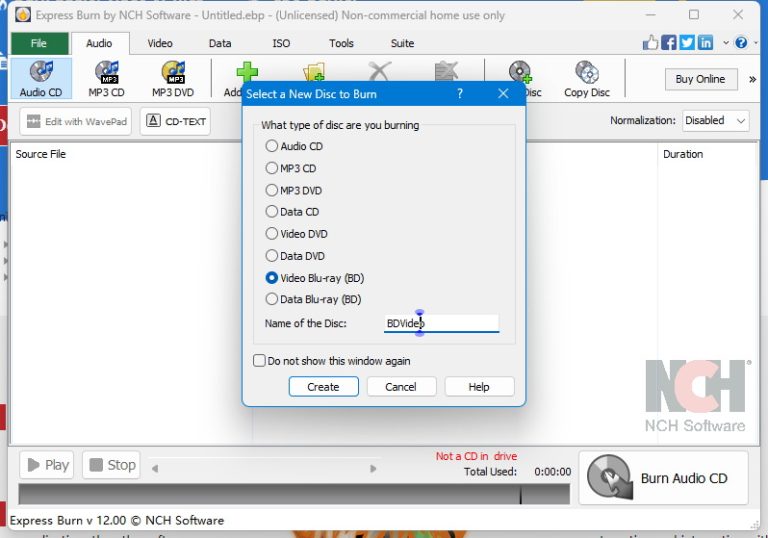768x538 pixels.
Task: Click the playback seek bar
Action: coord(263,467)
